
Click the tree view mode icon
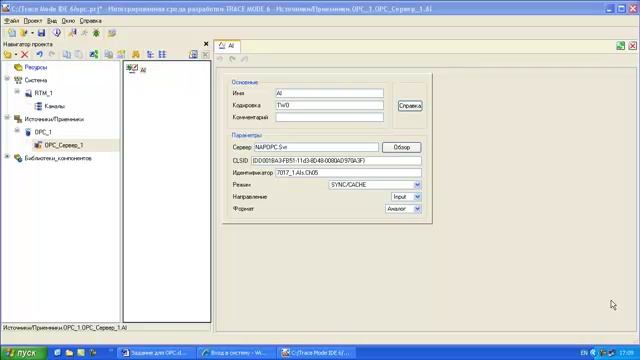click(150, 54)
